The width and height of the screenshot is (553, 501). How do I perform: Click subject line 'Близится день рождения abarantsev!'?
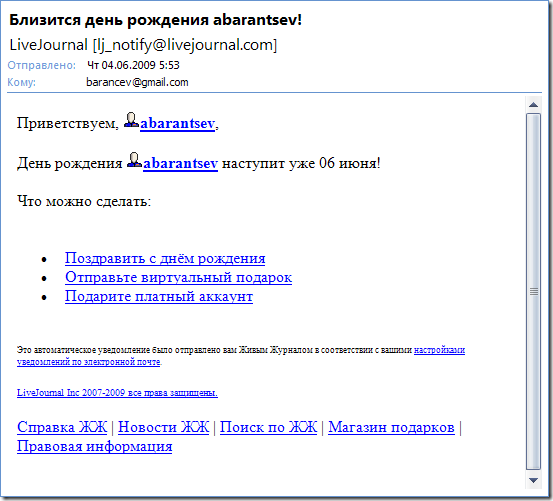tap(156, 20)
